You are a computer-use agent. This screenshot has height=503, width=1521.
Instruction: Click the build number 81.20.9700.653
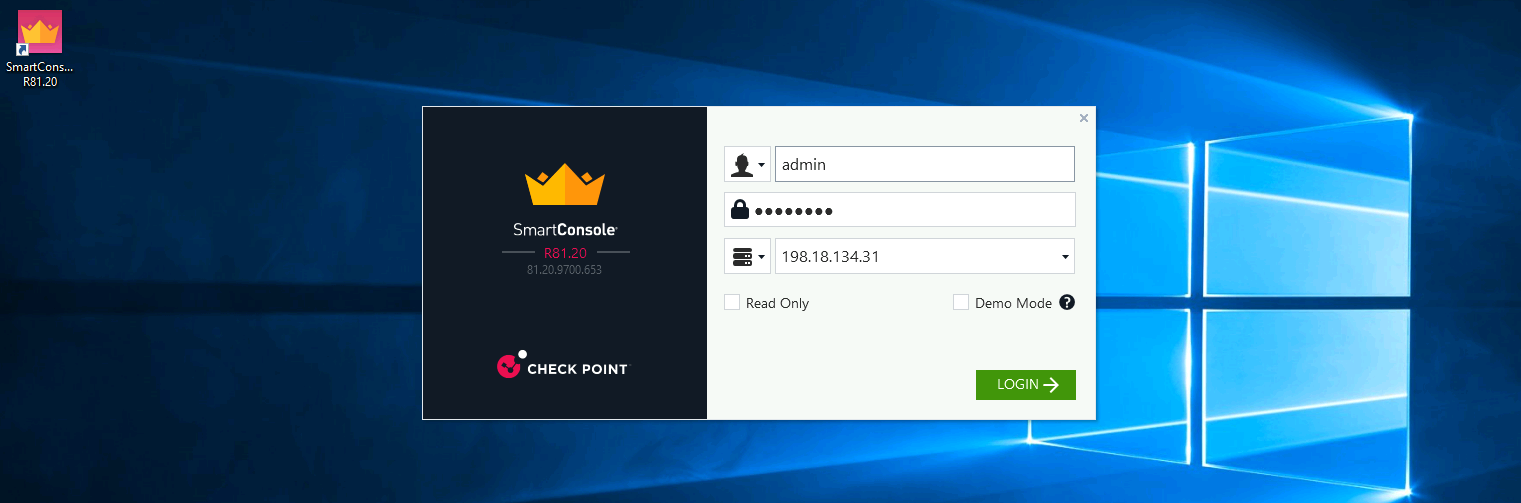click(565, 270)
